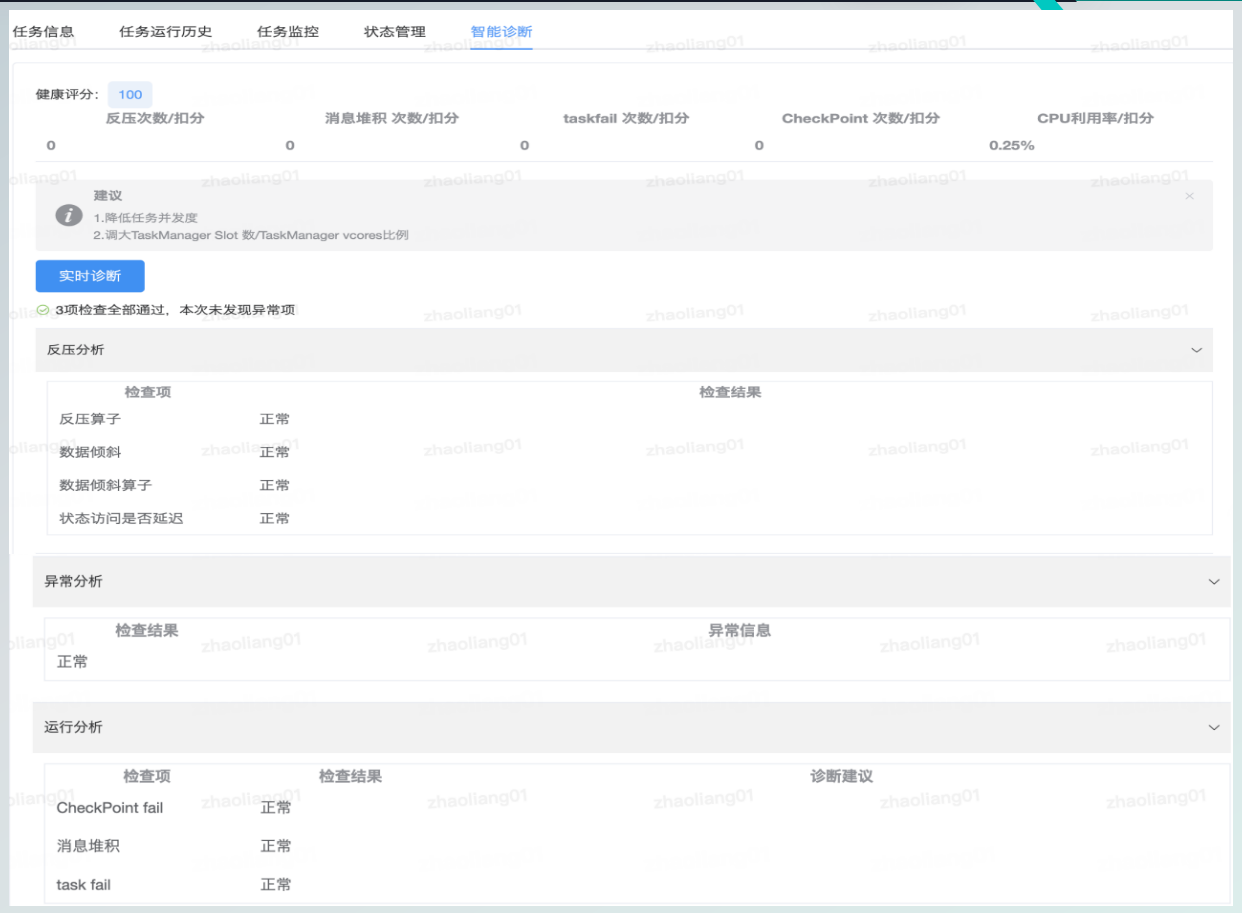Click the 反压算子 check item row
Viewport: 1242px width, 913px height.
(90, 419)
